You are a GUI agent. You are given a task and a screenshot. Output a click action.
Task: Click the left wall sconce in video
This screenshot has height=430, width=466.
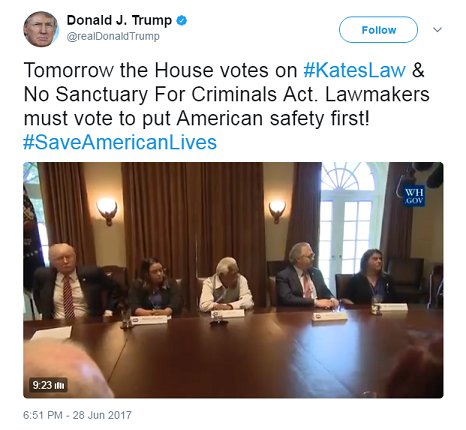[x=107, y=211]
